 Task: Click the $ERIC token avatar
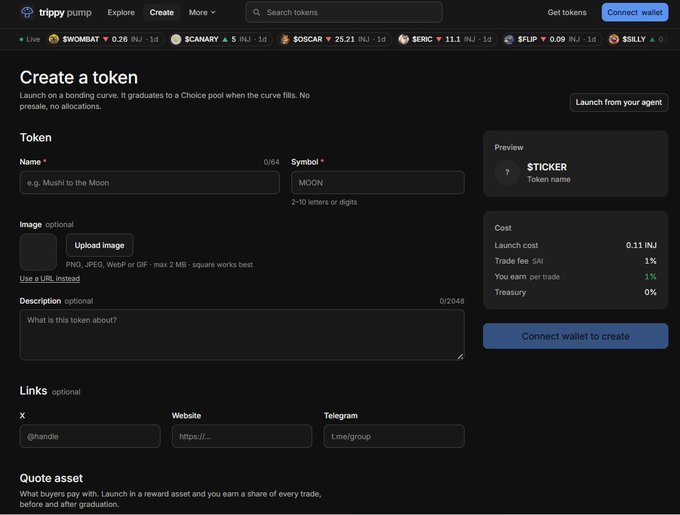403,39
